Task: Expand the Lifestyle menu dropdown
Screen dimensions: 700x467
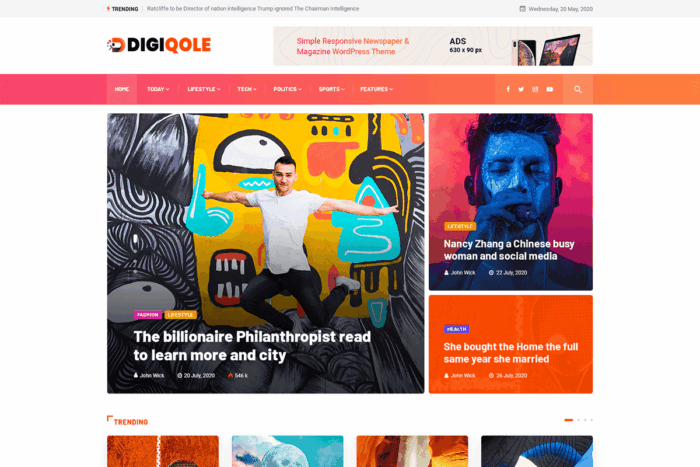Action: (204, 89)
